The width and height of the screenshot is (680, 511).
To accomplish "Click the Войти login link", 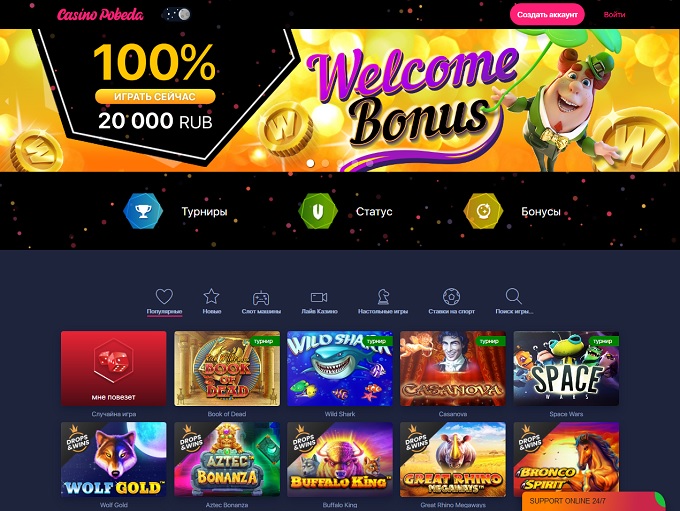I will 615,14.
